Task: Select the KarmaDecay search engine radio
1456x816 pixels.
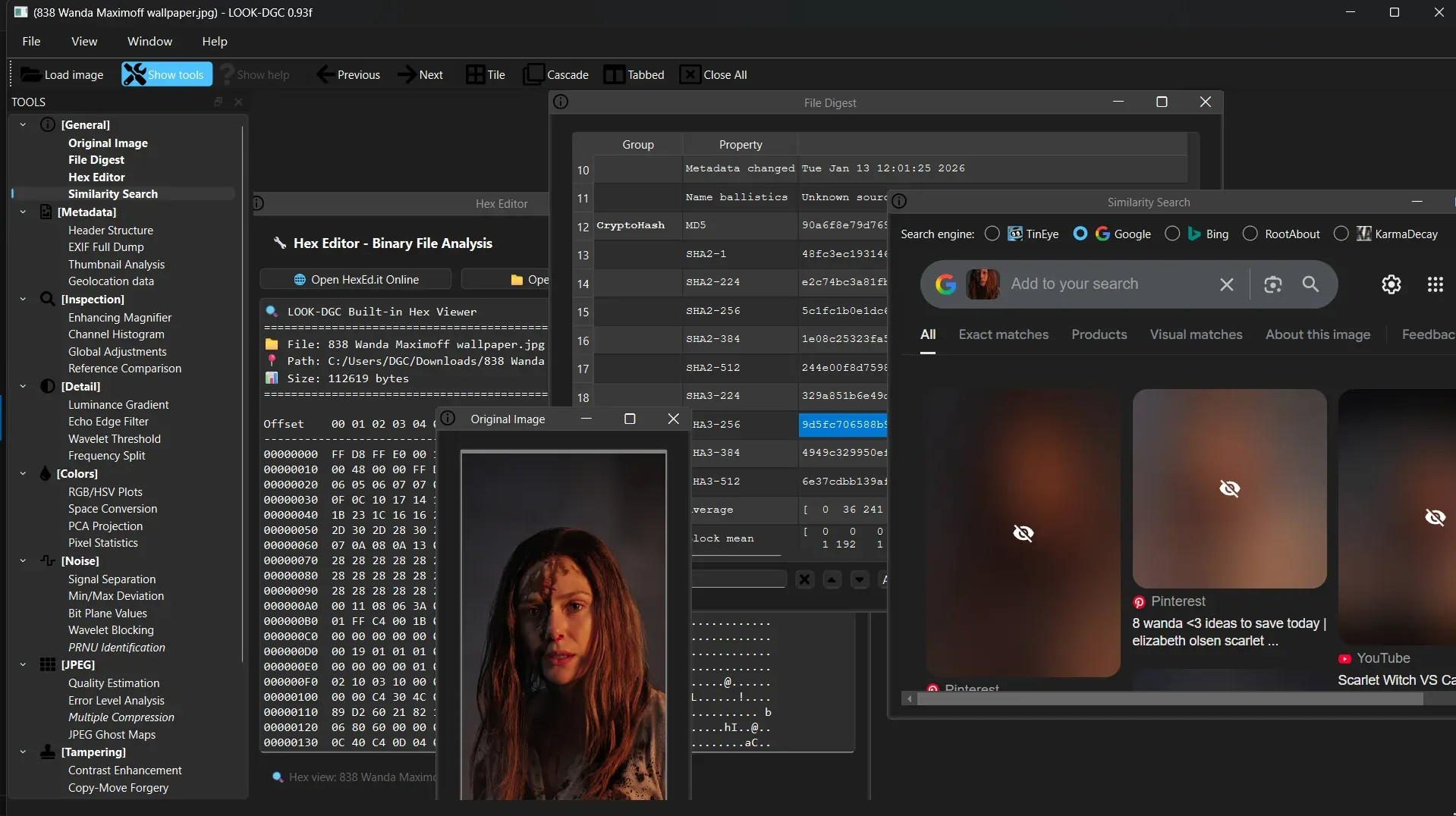Action: pyautogui.click(x=1341, y=234)
